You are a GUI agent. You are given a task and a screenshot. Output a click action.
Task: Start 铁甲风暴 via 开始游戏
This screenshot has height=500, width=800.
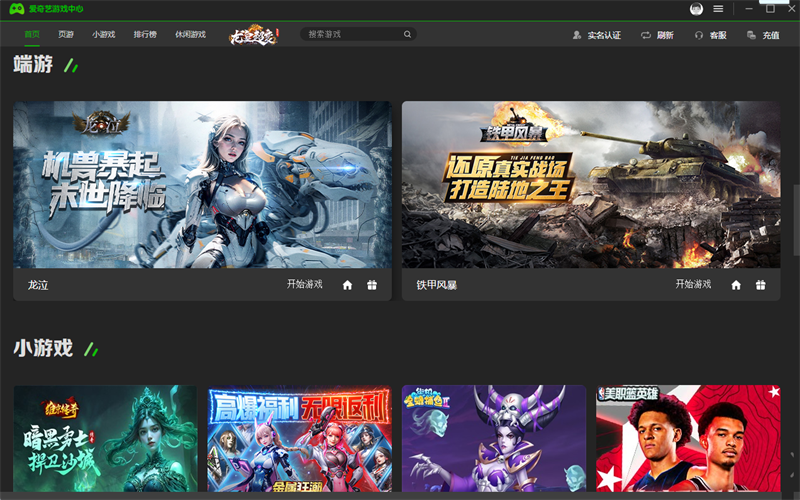coord(693,284)
